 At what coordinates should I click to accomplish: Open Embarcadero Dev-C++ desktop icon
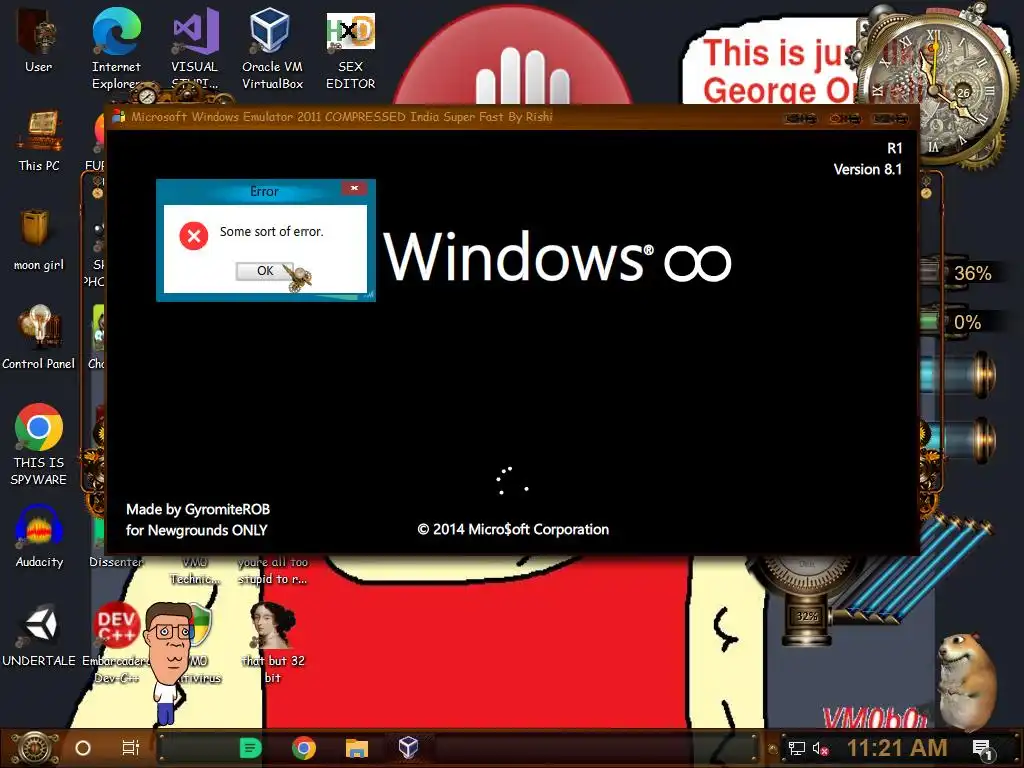point(116,643)
